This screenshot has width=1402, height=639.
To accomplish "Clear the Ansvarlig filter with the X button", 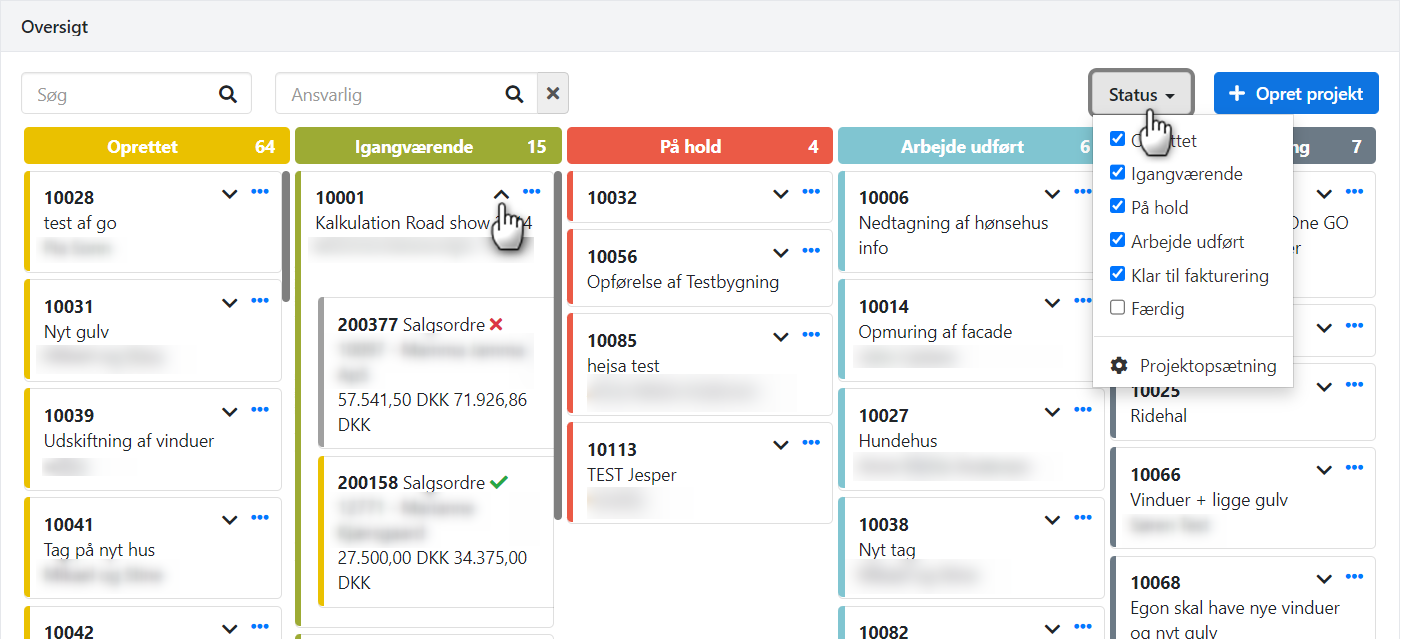I will 552,94.
